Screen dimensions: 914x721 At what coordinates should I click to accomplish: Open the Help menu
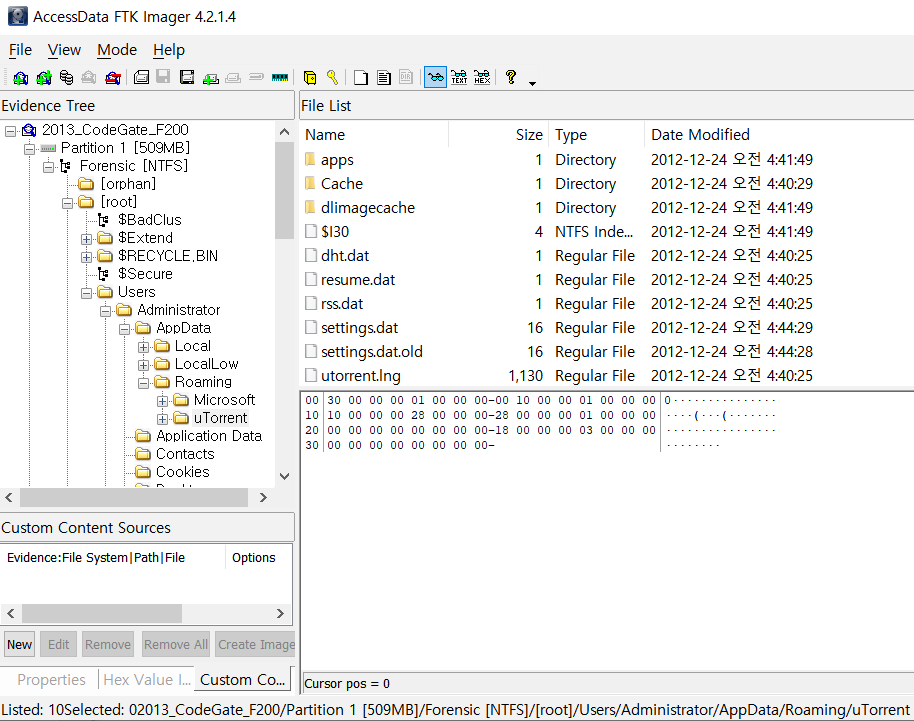[169, 50]
